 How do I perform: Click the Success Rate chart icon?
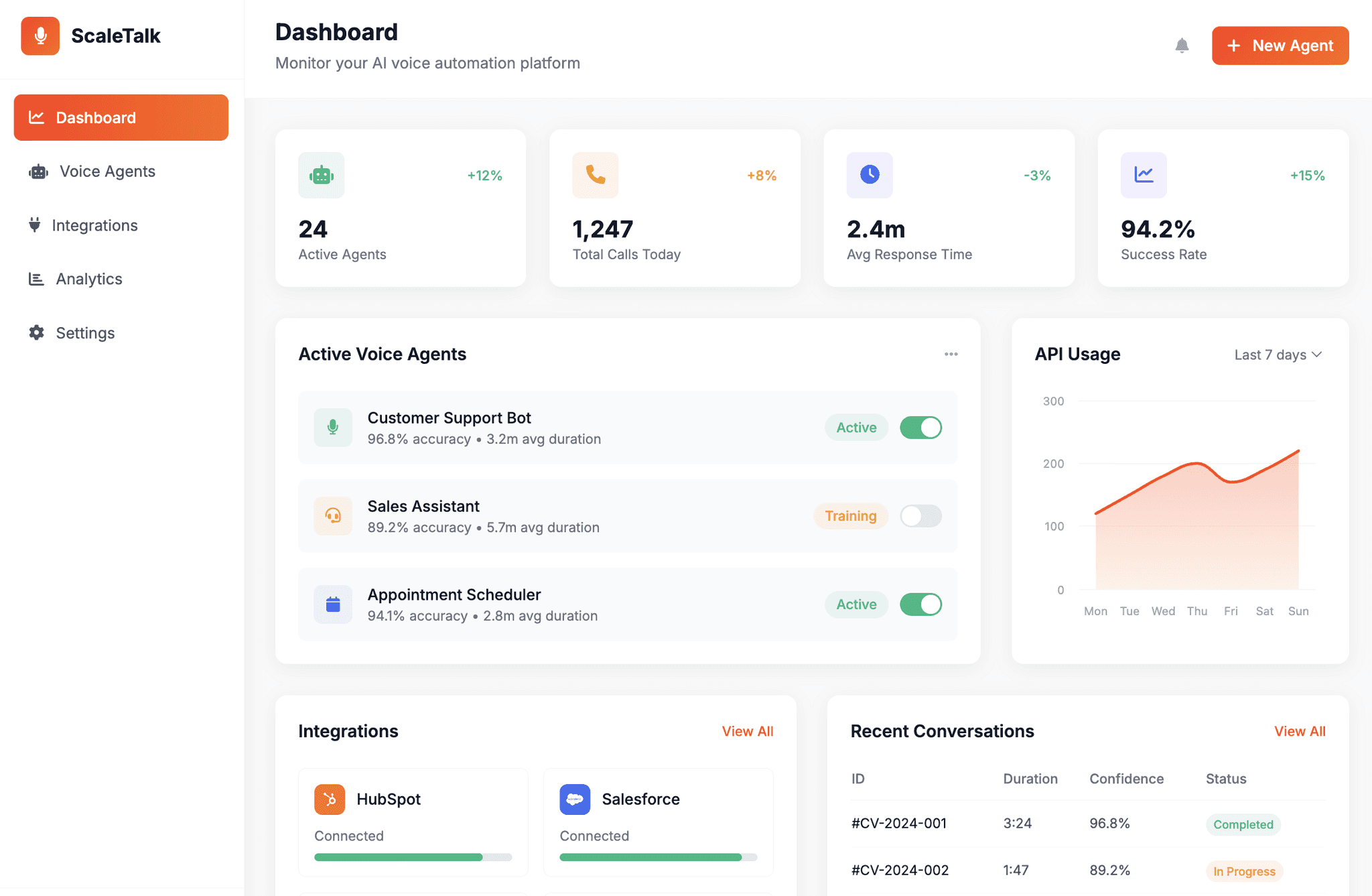tap(1143, 175)
